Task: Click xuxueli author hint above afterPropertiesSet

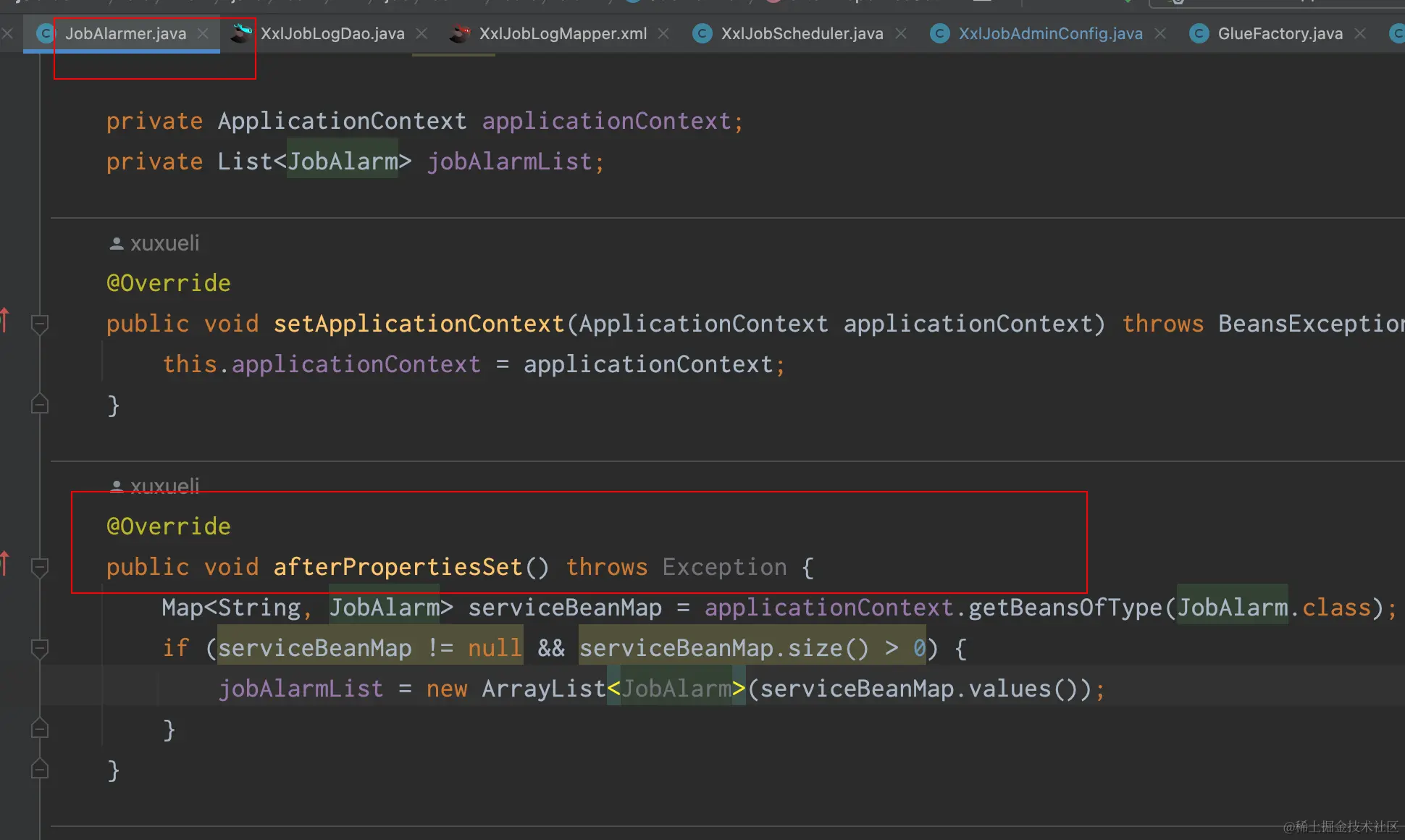Action: click(164, 486)
